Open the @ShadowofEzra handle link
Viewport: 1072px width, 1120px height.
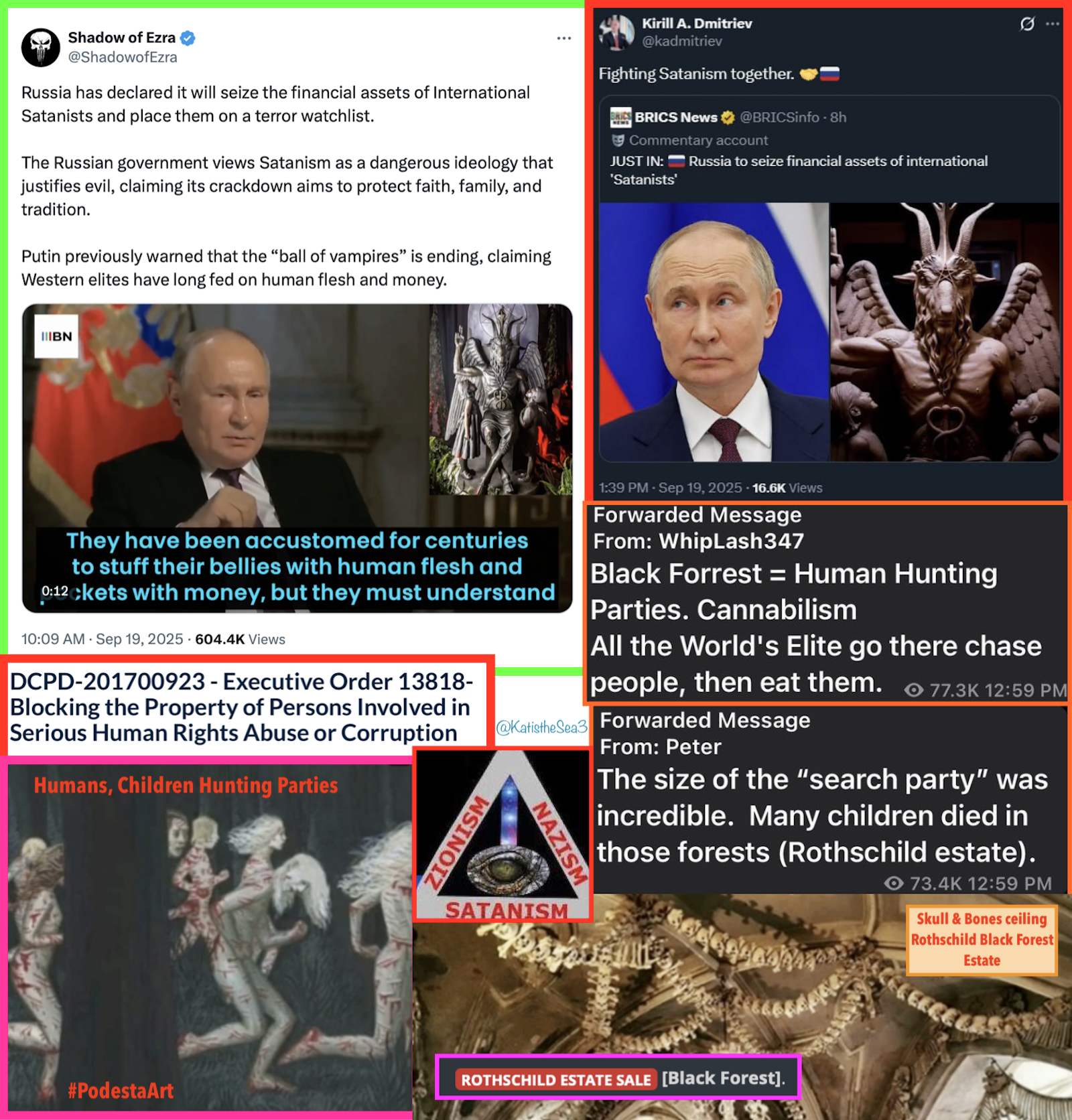(123, 58)
